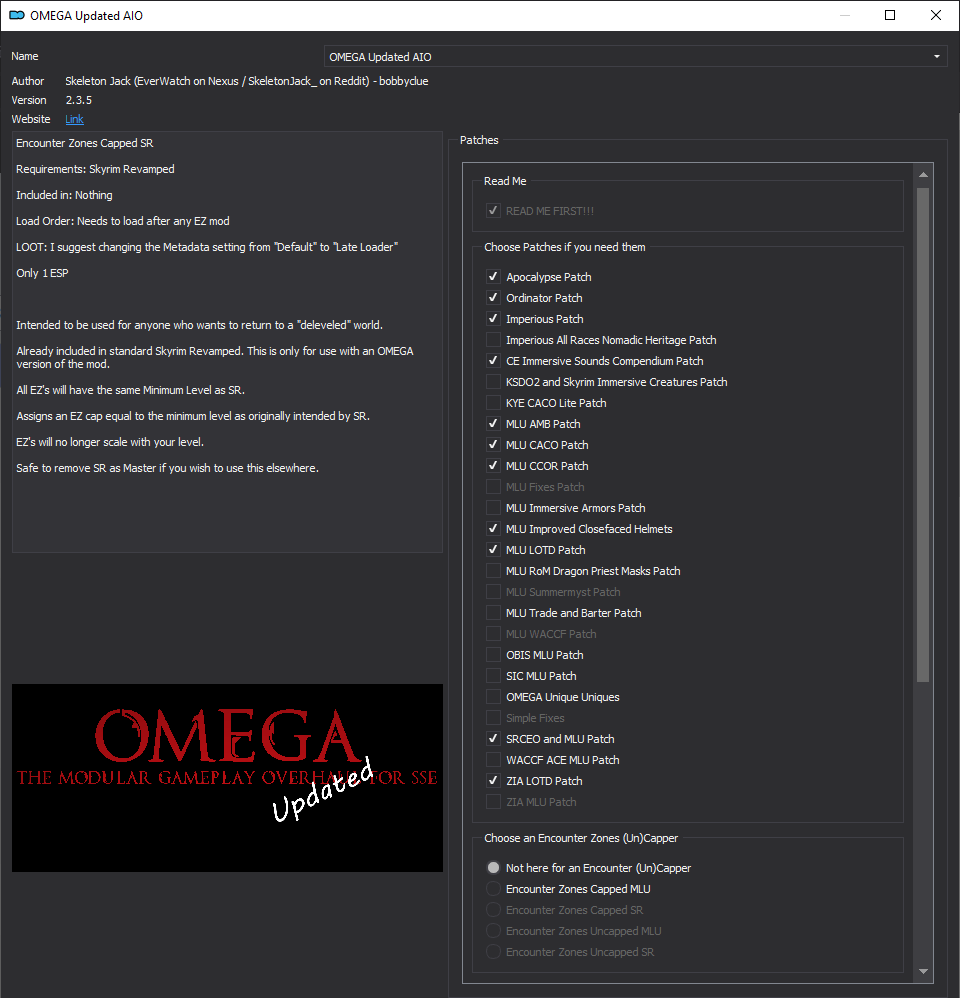Click the 'Only 1 ESP' description line
Viewport: 960px width, 998px height.
coord(42,273)
